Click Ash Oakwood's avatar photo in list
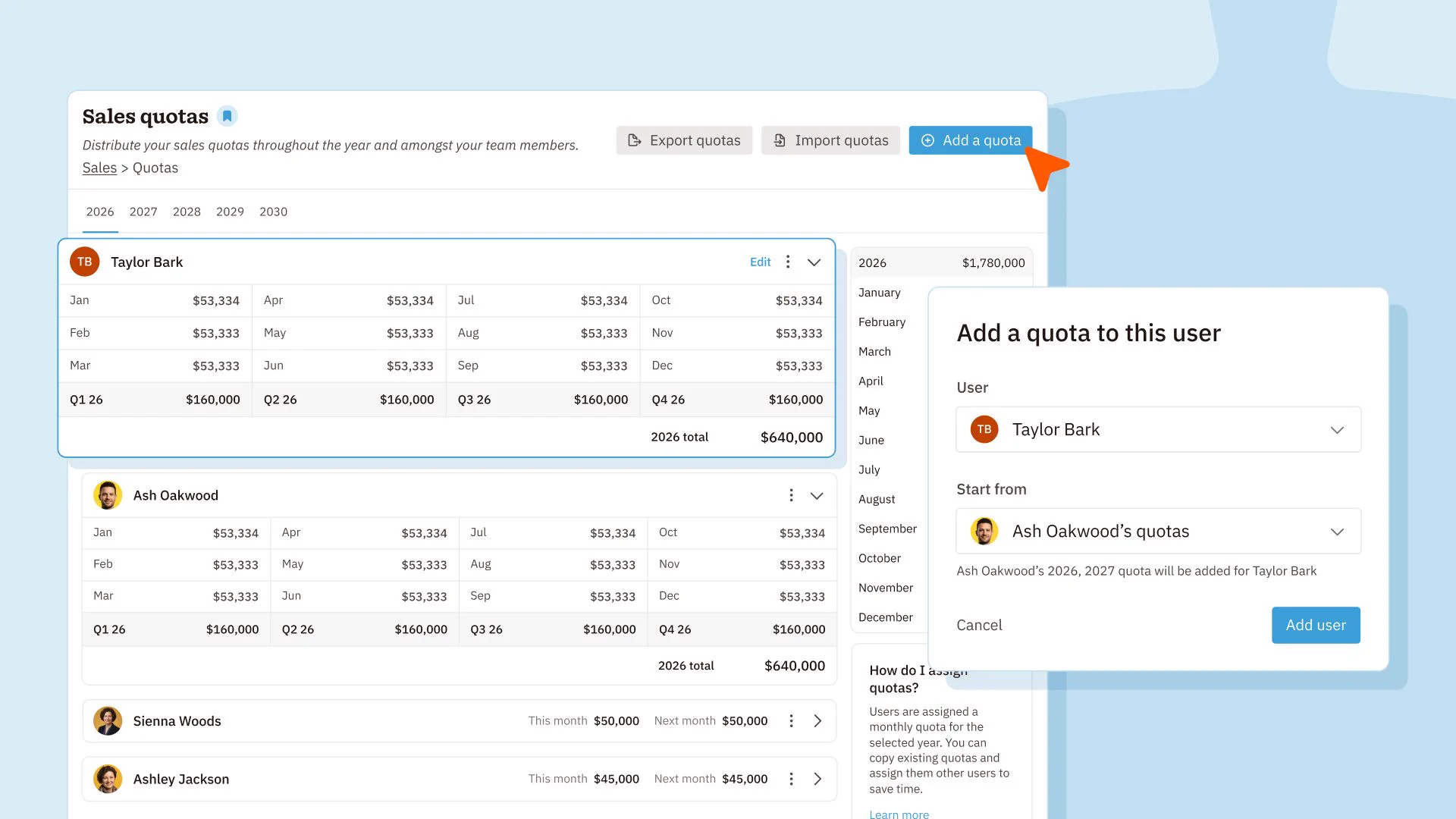The height and width of the screenshot is (819, 1456). [108, 495]
